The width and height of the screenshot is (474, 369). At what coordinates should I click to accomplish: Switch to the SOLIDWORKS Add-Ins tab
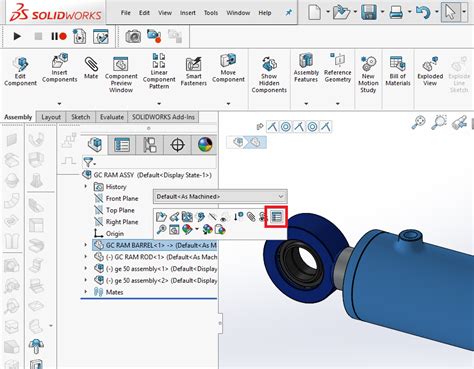click(x=163, y=117)
